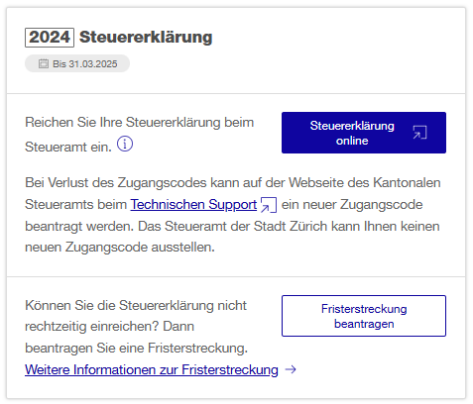Click text 'beantragen Sie eine Fristerstreckung.'
The image size is (473, 404).
point(136,348)
